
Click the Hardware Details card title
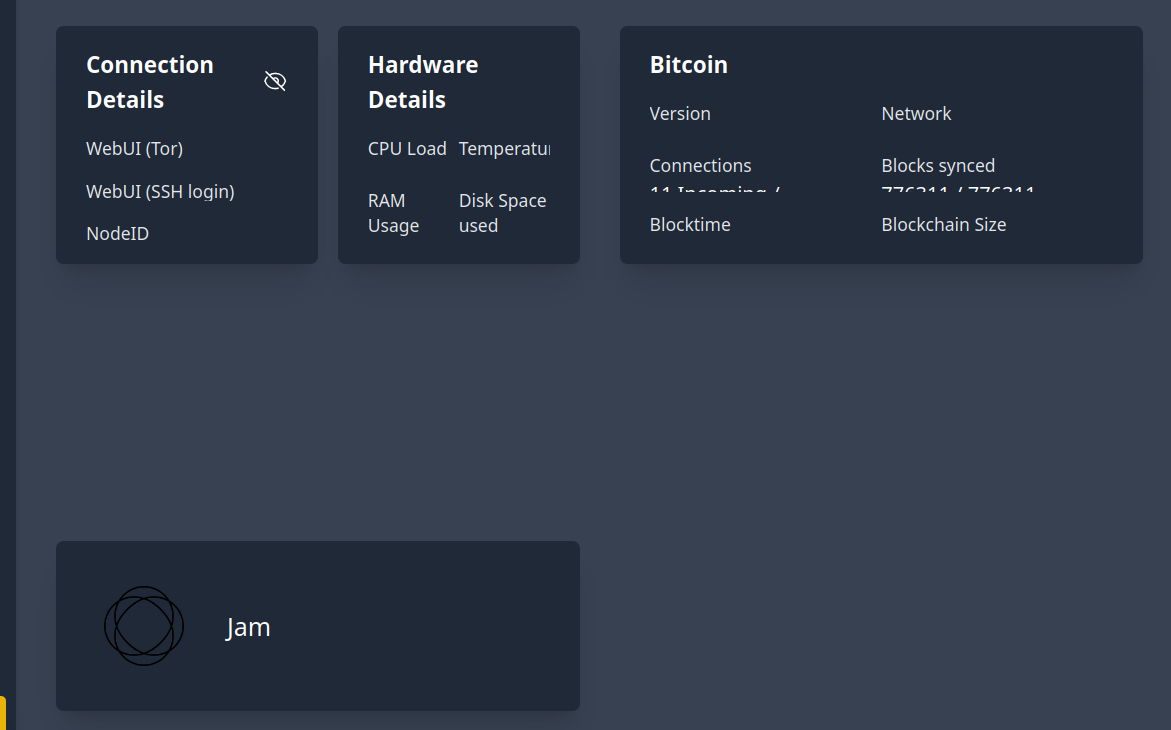(423, 81)
